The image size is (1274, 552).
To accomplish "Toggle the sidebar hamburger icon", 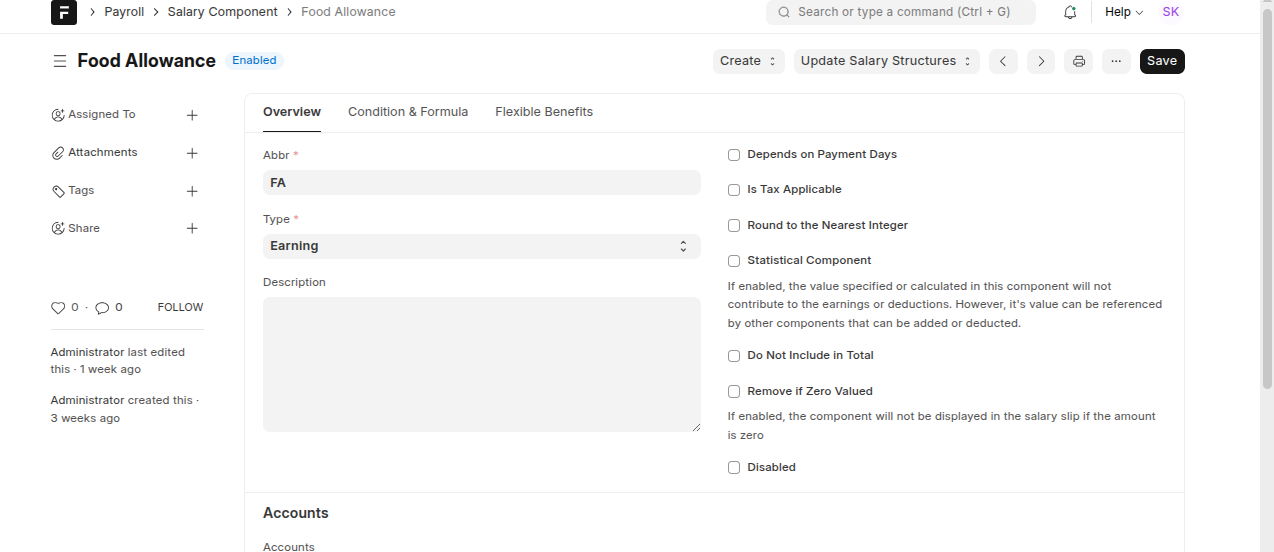I will point(60,61).
